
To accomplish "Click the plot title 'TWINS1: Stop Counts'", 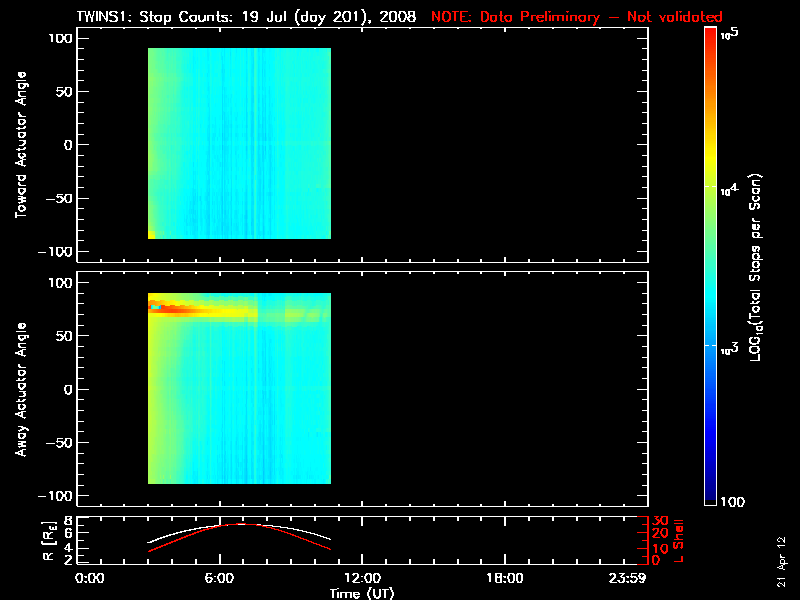I will coord(155,17).
